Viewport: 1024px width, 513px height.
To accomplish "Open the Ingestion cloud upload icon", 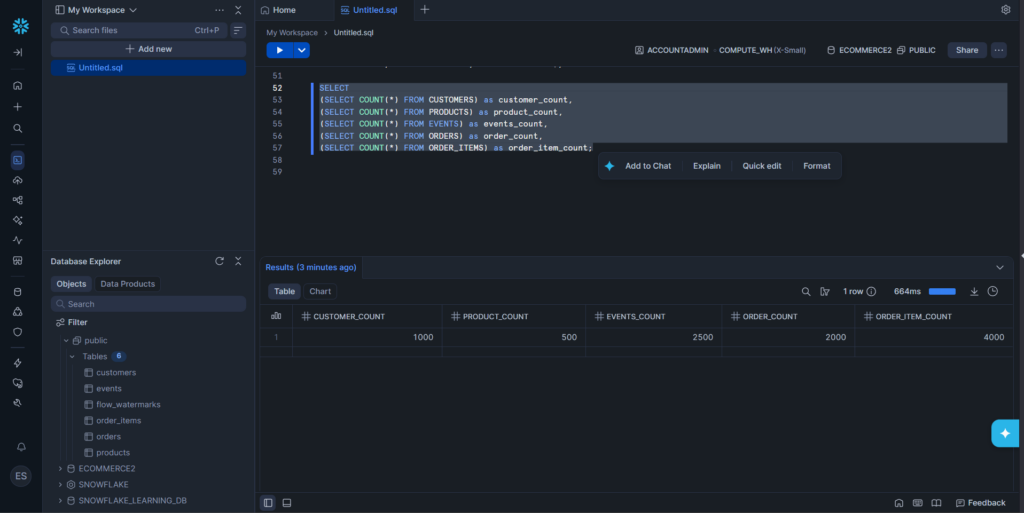I will 18,180.
